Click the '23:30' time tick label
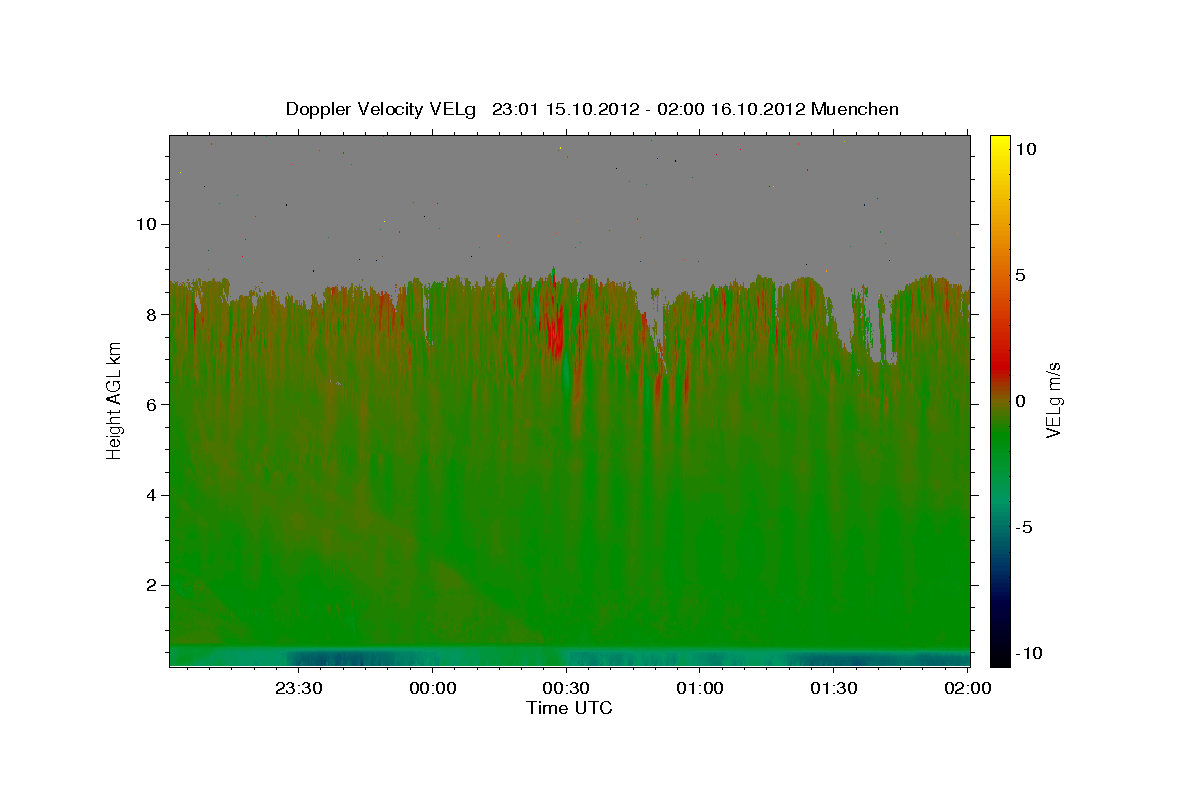This screenshot has width=1200, height=800. (x=299, y=689)
